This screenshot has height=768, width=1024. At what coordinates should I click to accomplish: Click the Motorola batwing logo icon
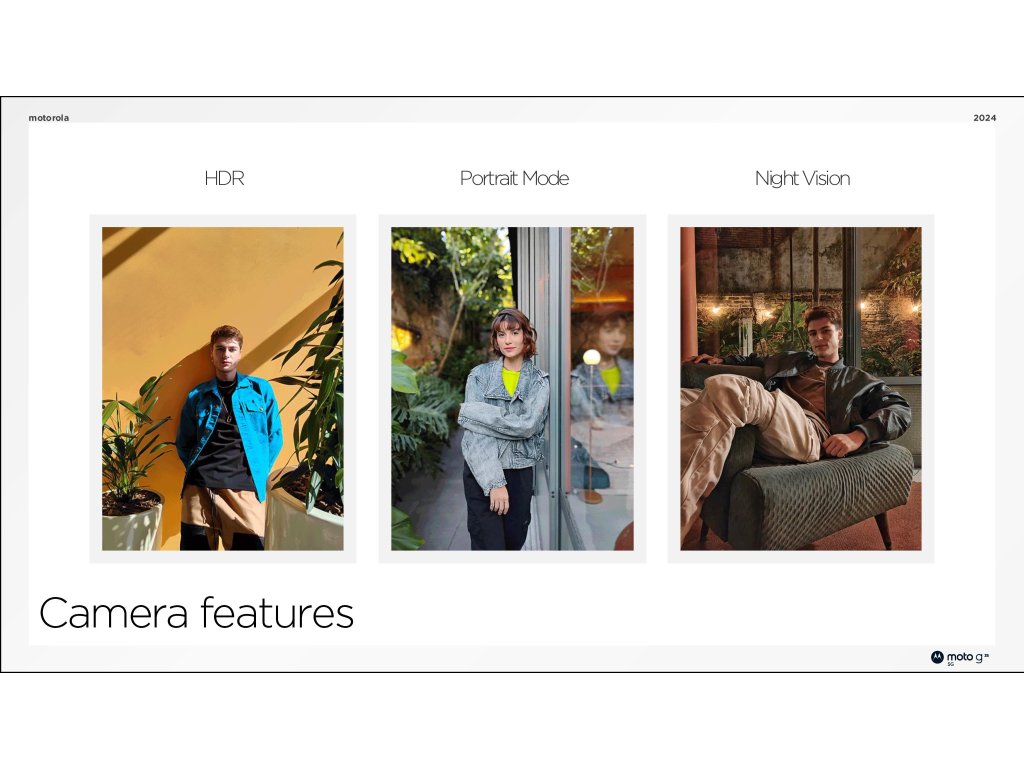(937, 657)
